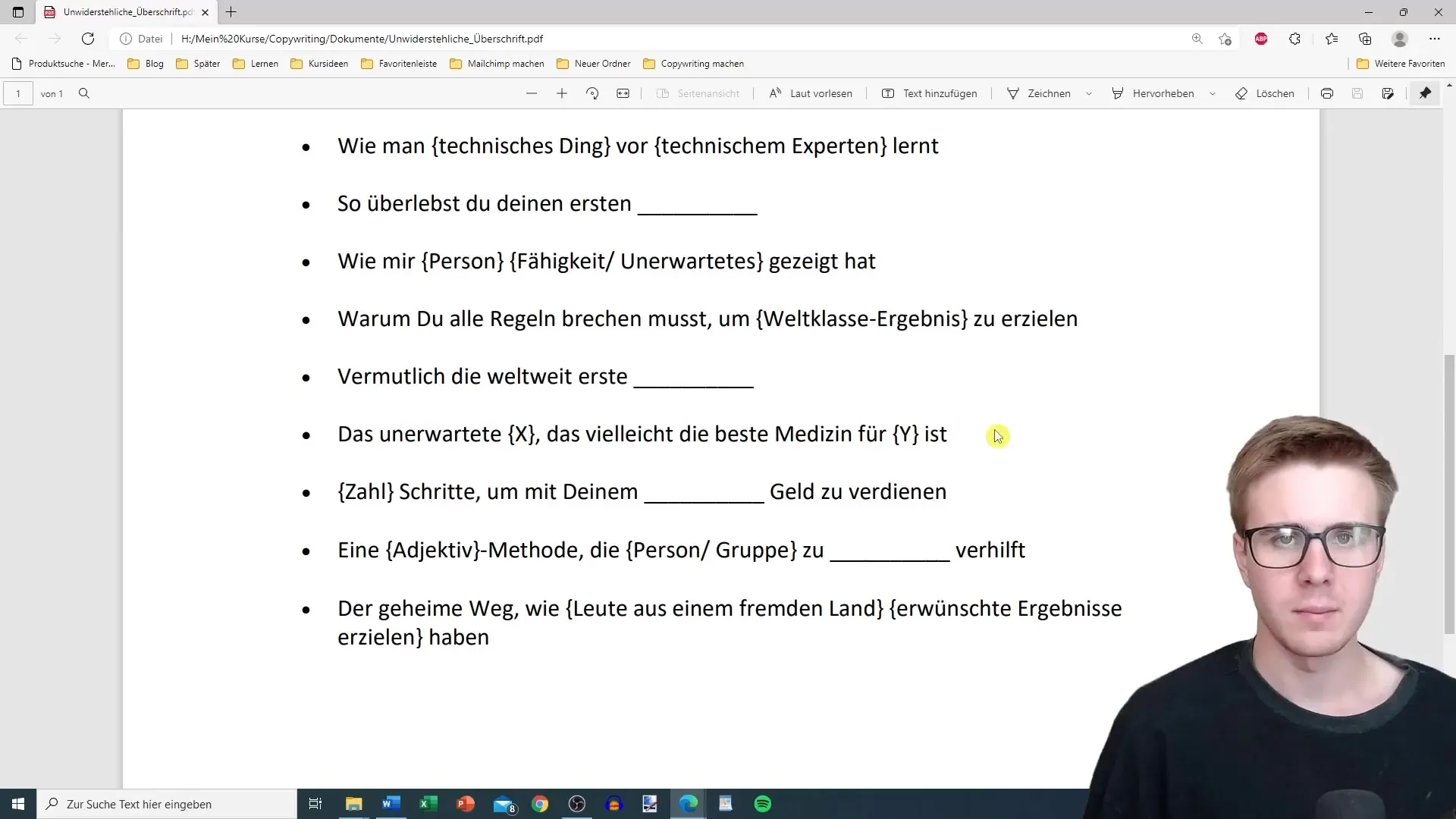Click the Windows search box
This screenshot has height=819, width=1456.
(x=167, y=804)
